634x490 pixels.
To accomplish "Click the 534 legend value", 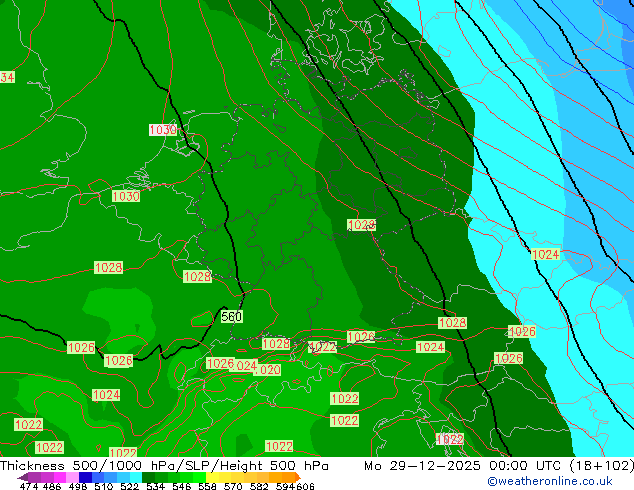I will (155, 486).
